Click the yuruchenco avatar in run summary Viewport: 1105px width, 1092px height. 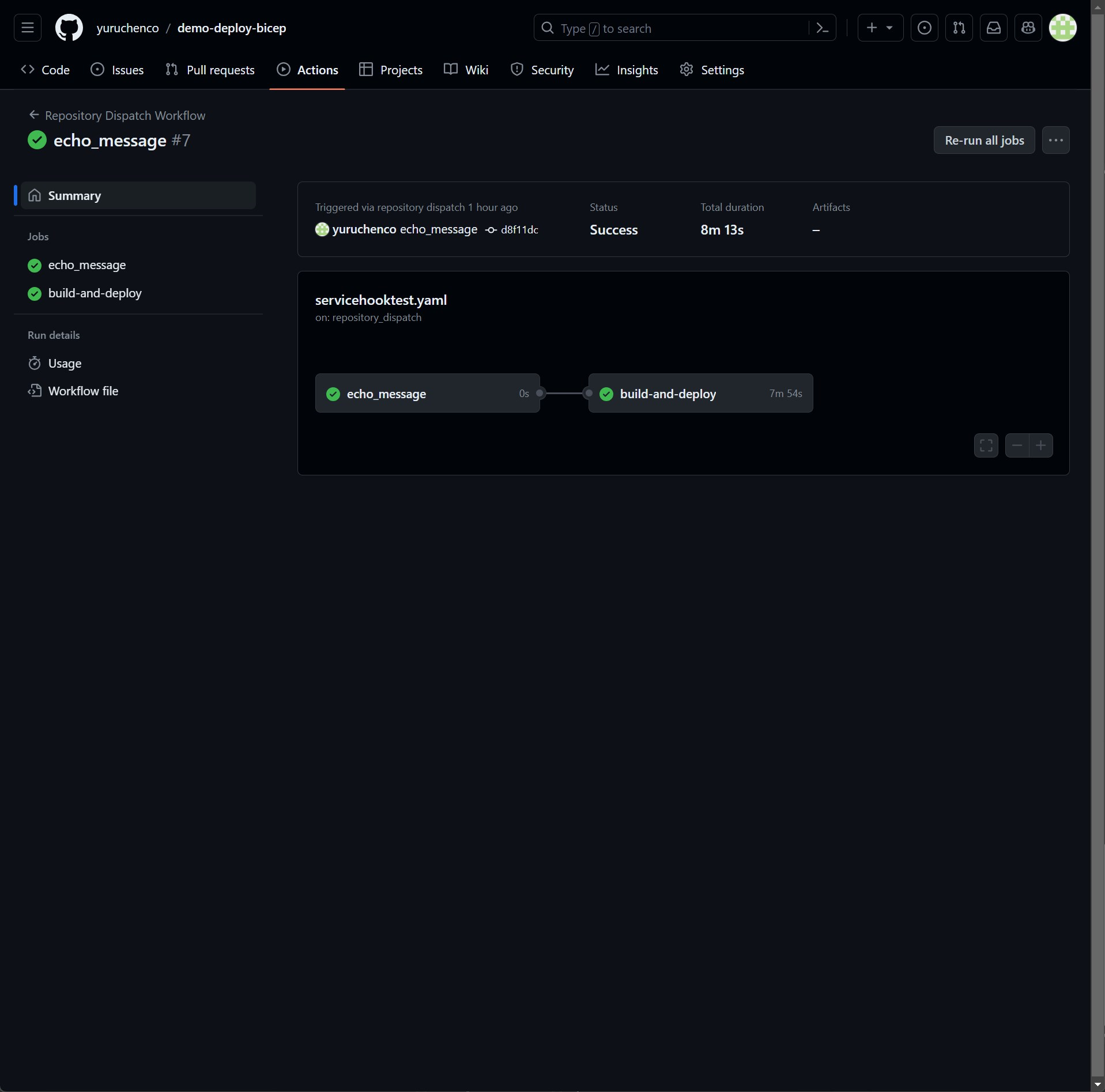322,229
